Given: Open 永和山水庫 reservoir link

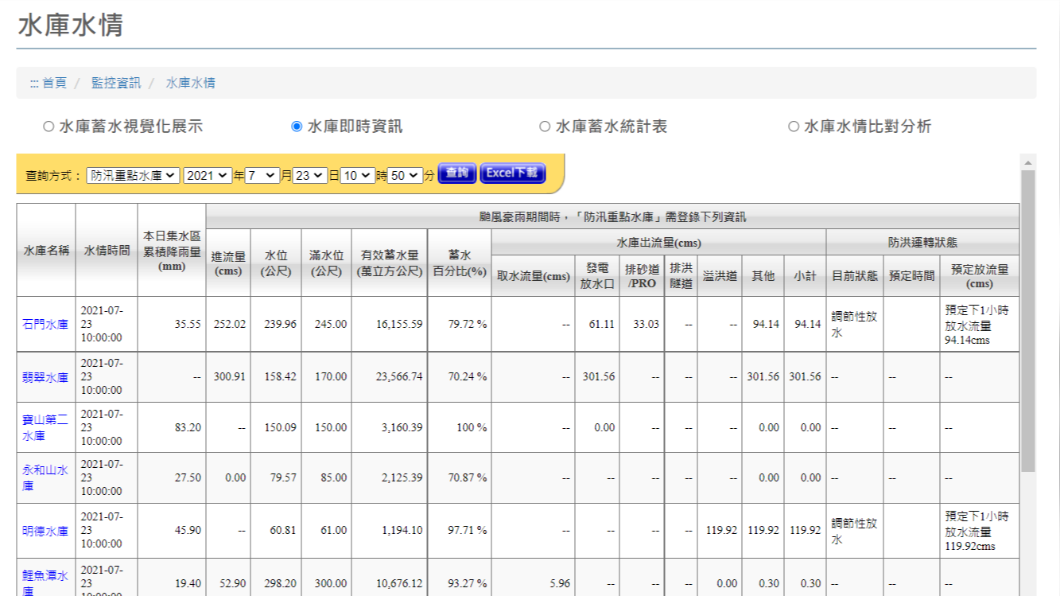Looking at the screenshot, I should click(45, 478).
